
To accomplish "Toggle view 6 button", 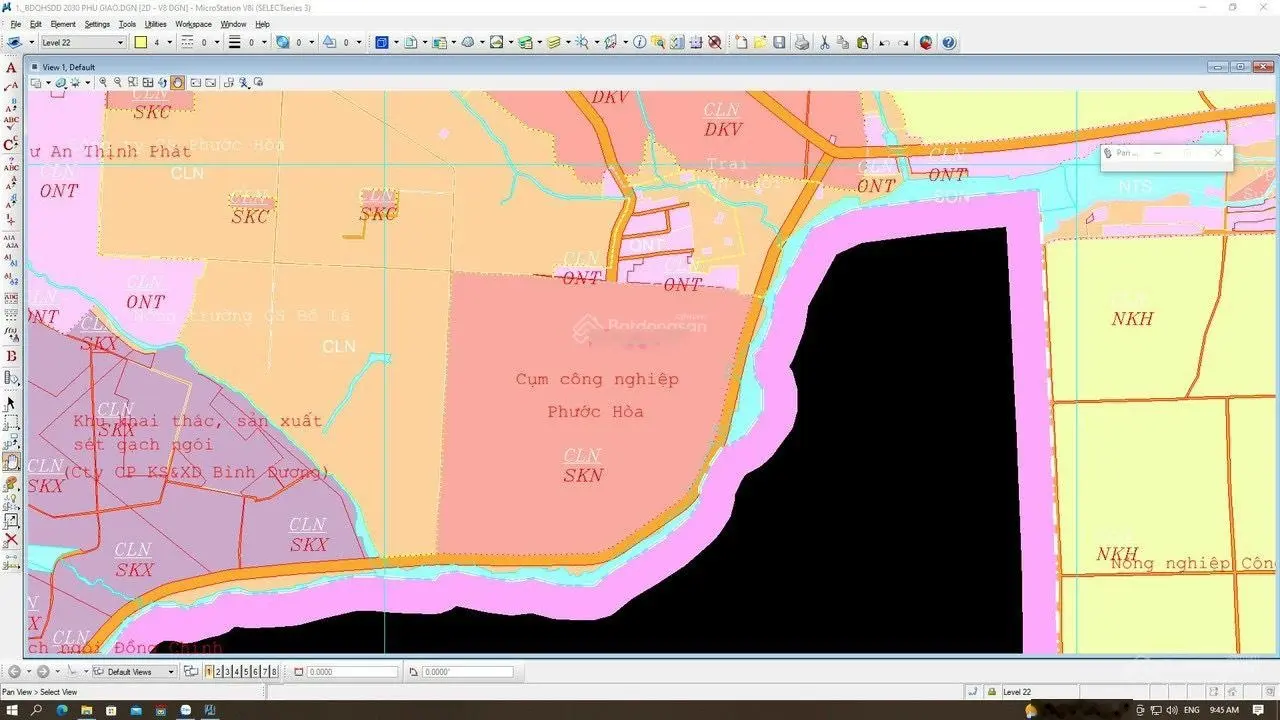I will (x=255, y=671).
